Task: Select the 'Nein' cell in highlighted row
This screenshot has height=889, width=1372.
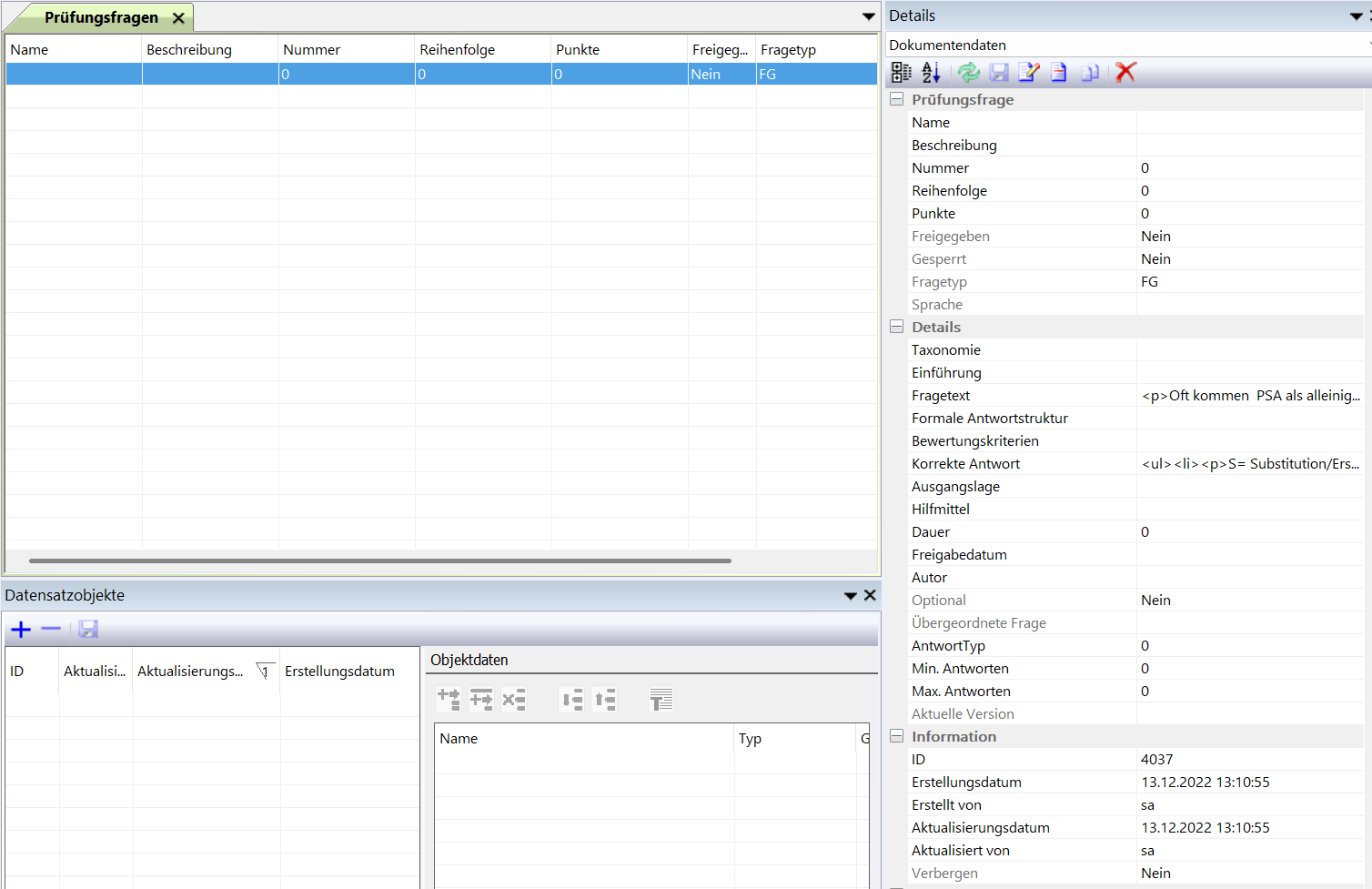Action: point(722,75)
